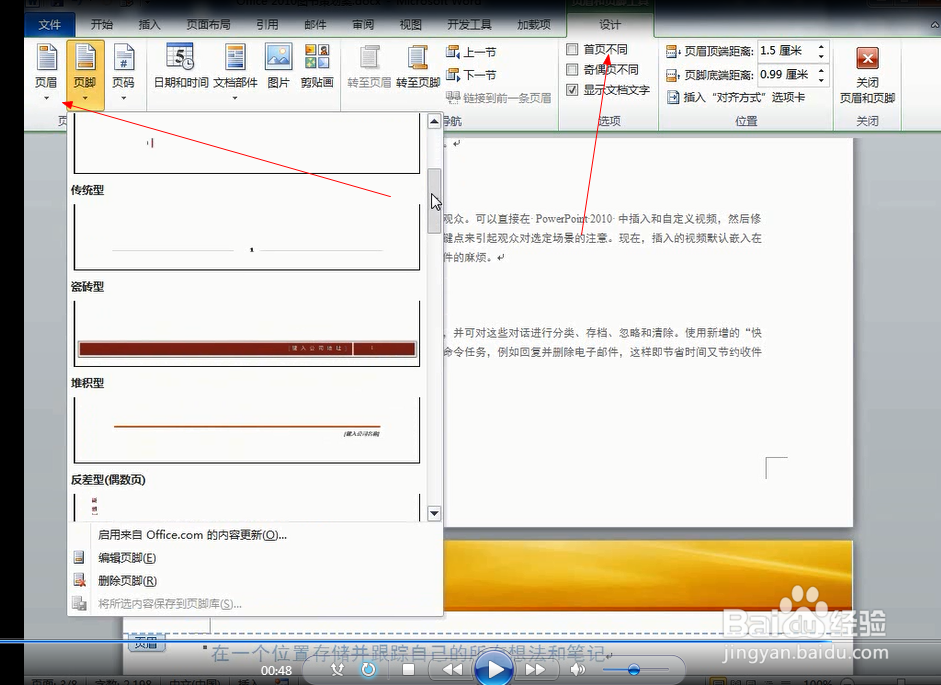941x685 pixels.
Task: Decrease 页脚底端距离 spinner value
Action: point(821,79)
